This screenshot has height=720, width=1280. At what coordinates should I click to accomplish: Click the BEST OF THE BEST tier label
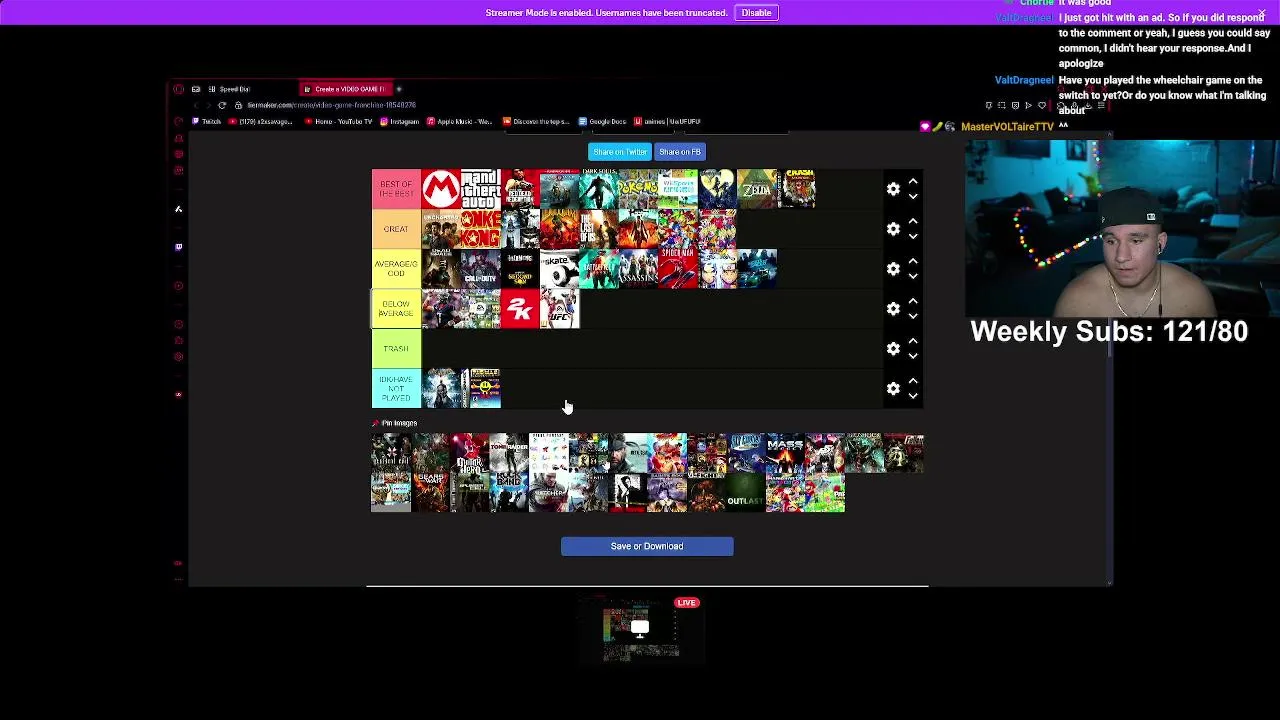396,189
